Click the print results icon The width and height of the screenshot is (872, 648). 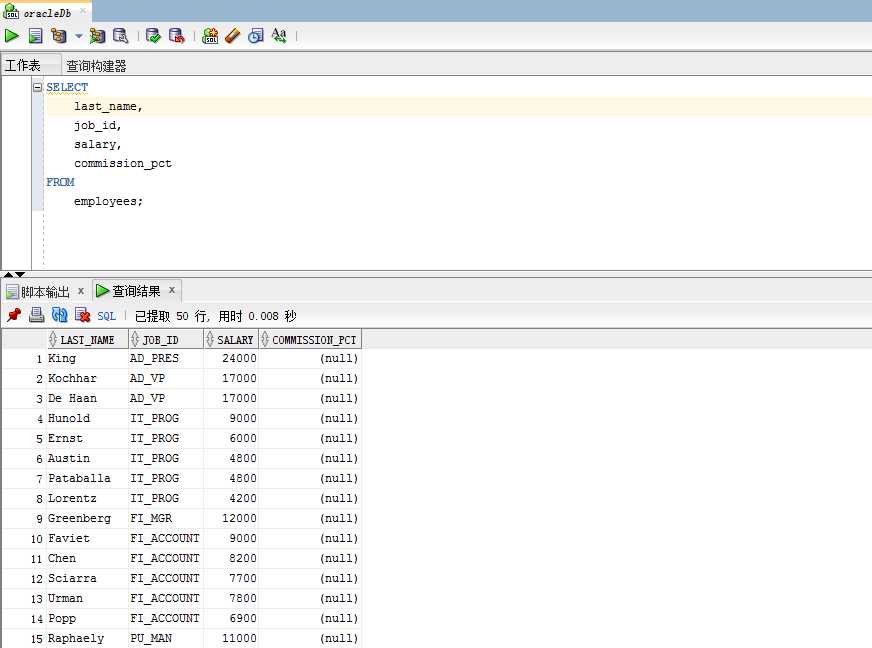[x=37, y=315]
